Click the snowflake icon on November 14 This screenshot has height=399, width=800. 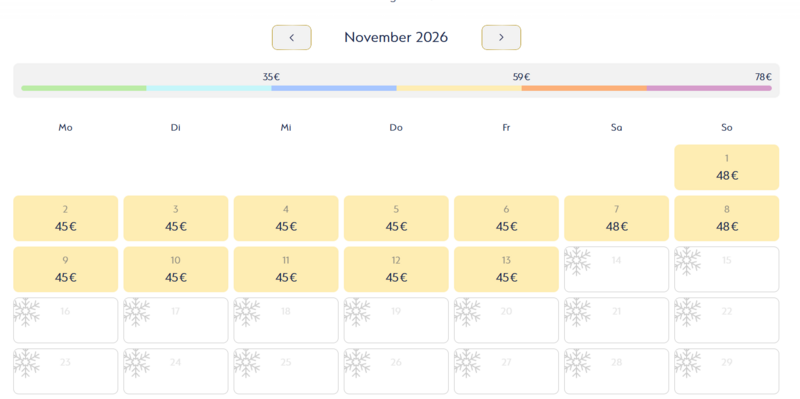click(x=578, y=261)
